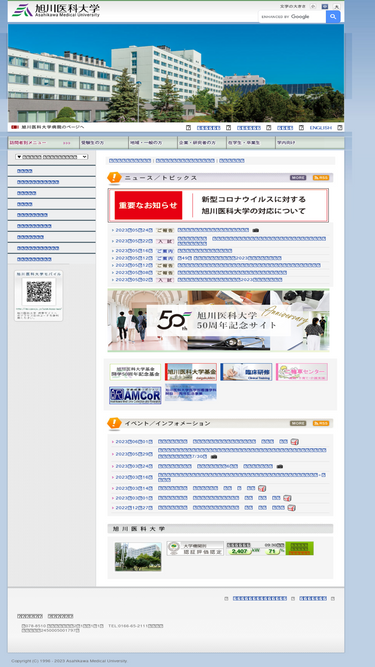The height and width of the screenshot is (667, 375).
Task: Open 2023/05/08 news headline link
Action: [232, 273]
